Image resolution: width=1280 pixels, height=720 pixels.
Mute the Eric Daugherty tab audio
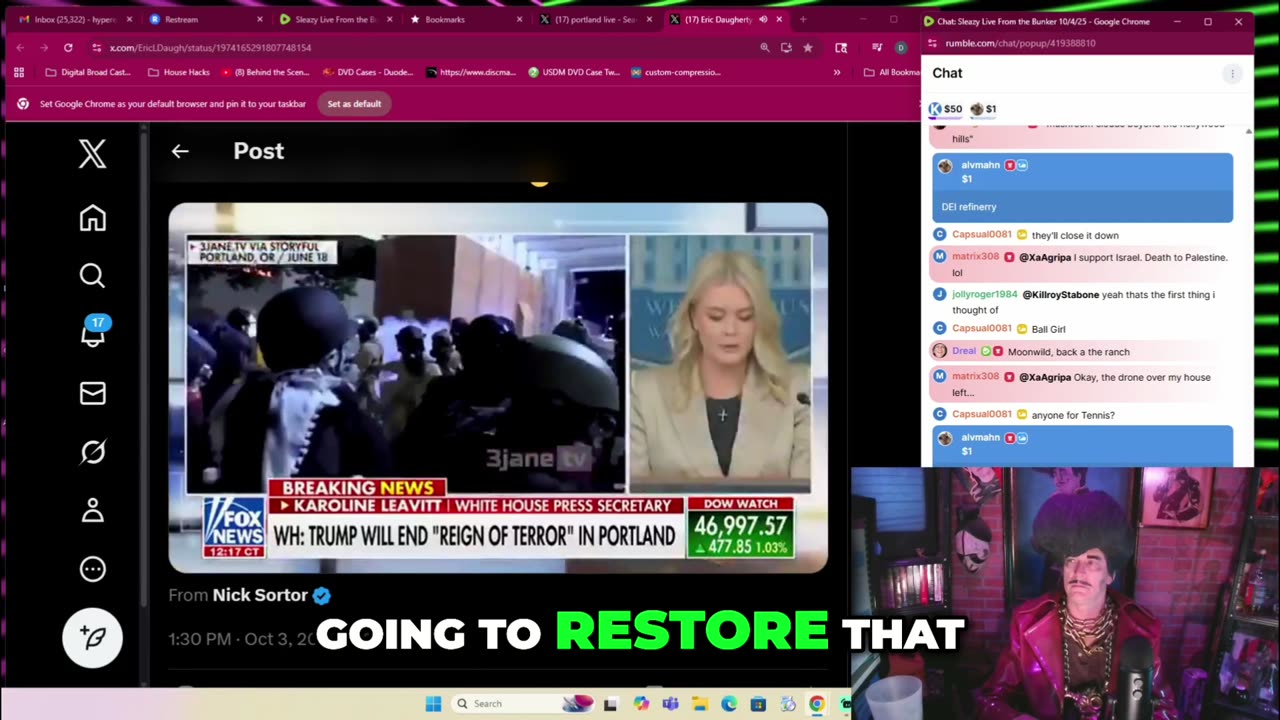click(x=763, y=19)
